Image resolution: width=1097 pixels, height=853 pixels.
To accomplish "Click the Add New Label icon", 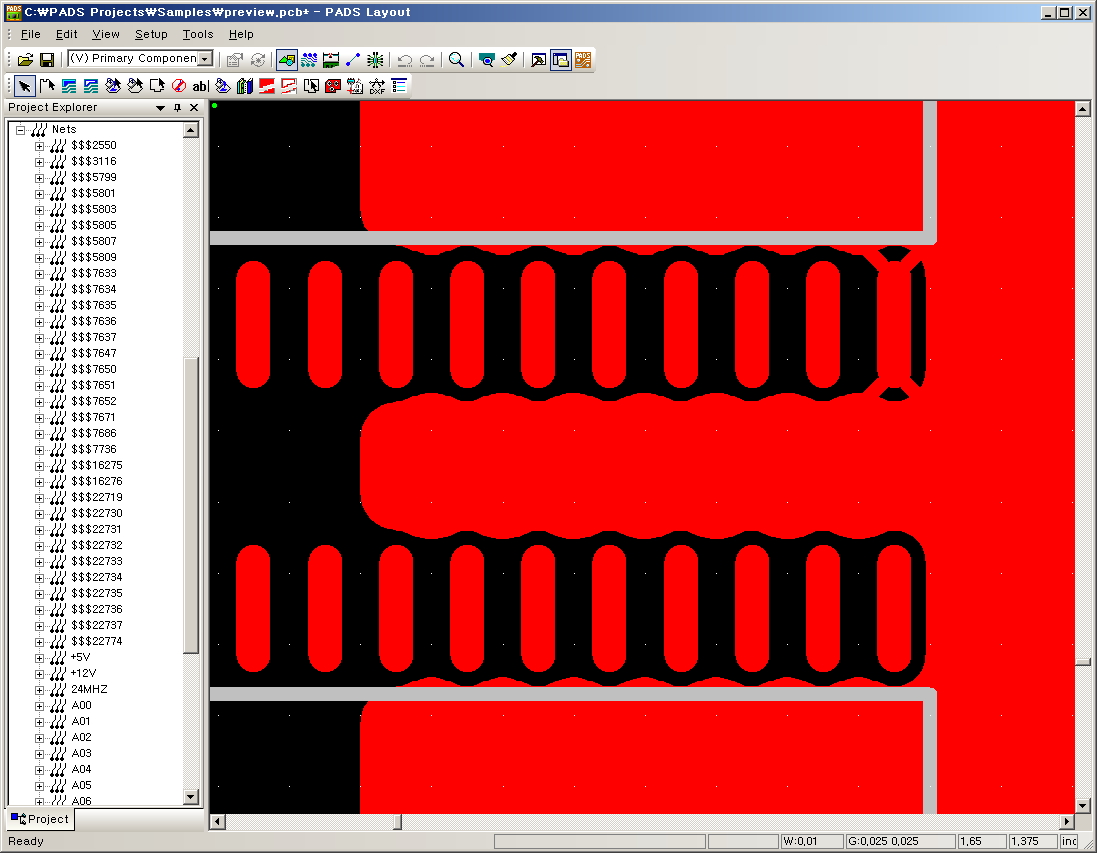I will click(355, 86).
